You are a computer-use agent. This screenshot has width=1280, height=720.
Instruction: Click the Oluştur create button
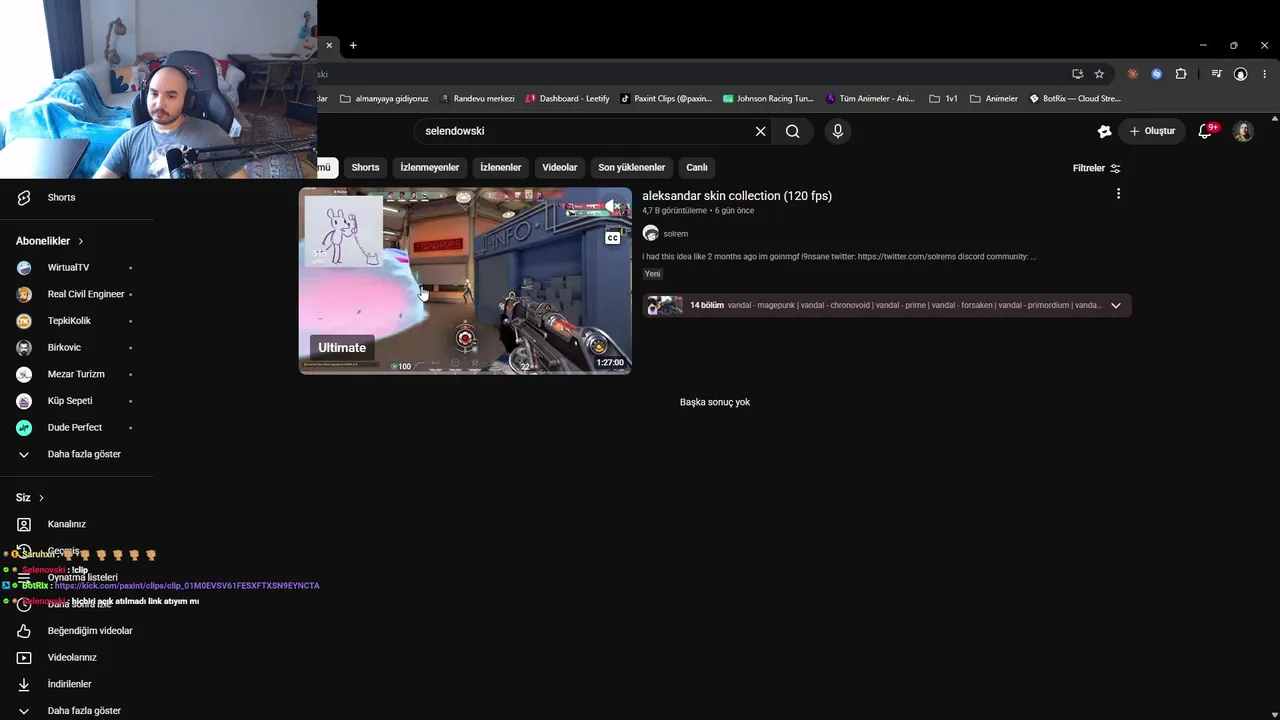1152,131
